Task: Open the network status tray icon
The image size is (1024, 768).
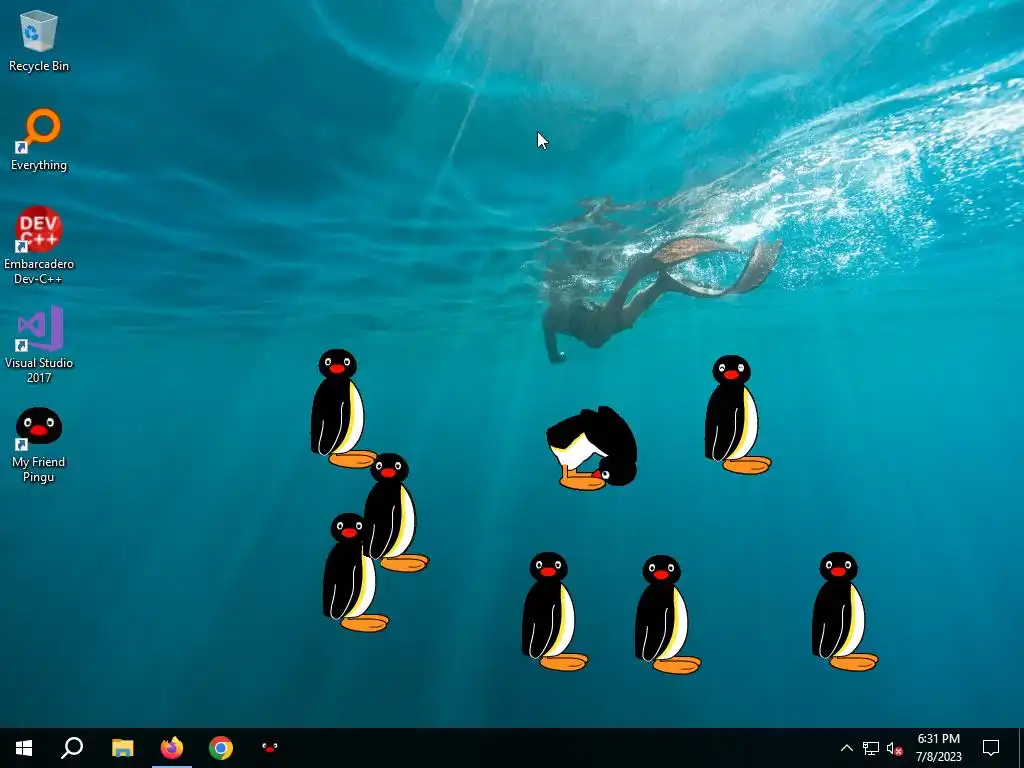Action: [x=871, y=748]
